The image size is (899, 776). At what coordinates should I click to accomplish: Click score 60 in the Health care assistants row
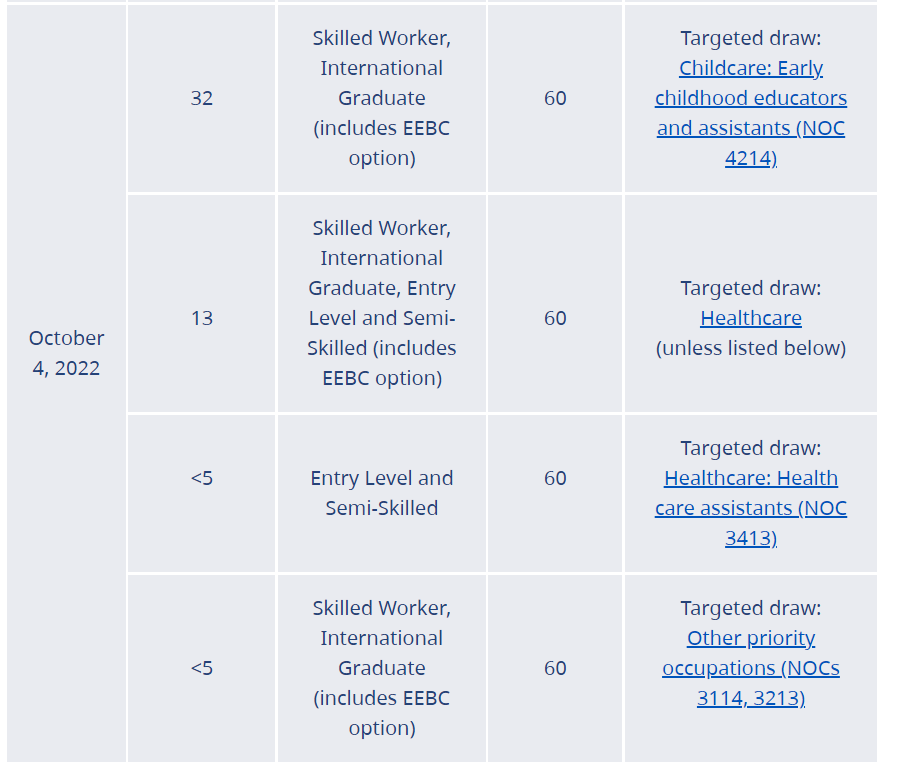pyautogui.click(x=555, y=478)
